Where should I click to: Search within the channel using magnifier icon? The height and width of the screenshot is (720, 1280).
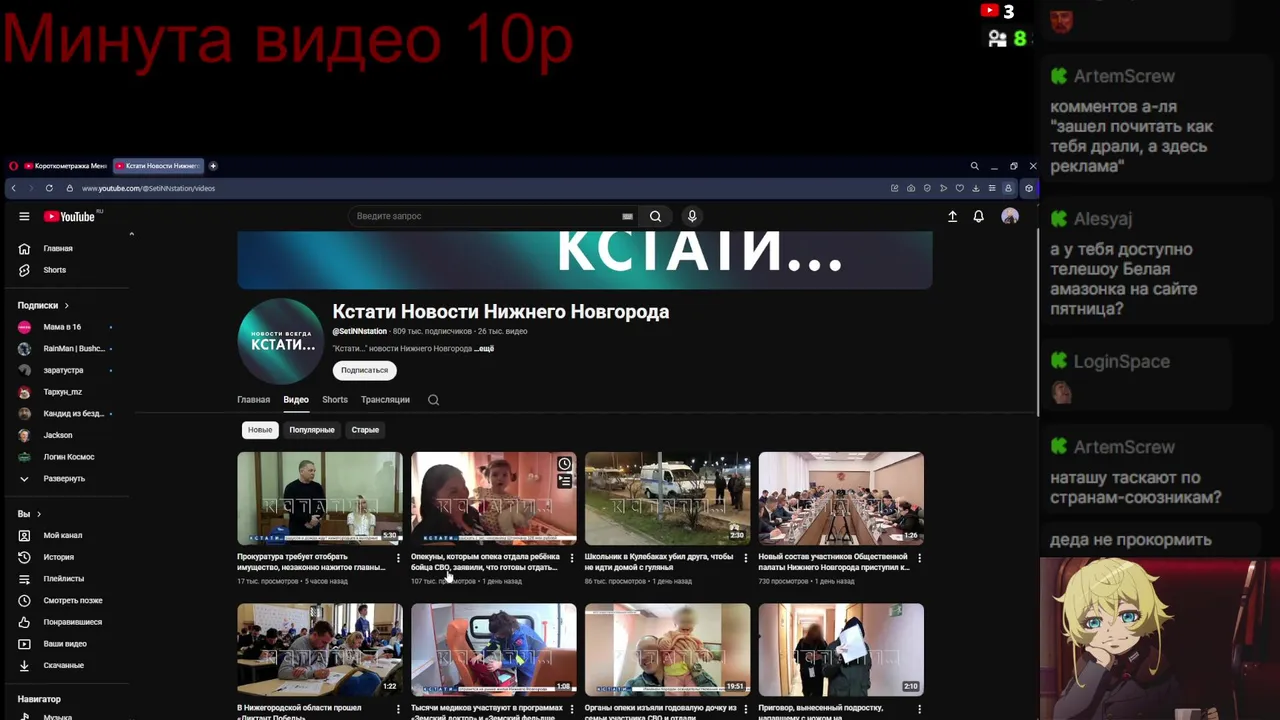pyautogui.click(x=433, y=400)
